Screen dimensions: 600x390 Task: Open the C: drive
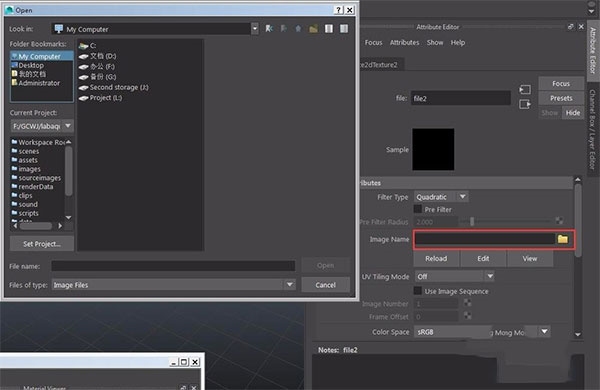pyautogui.click(x=87, y=46)
